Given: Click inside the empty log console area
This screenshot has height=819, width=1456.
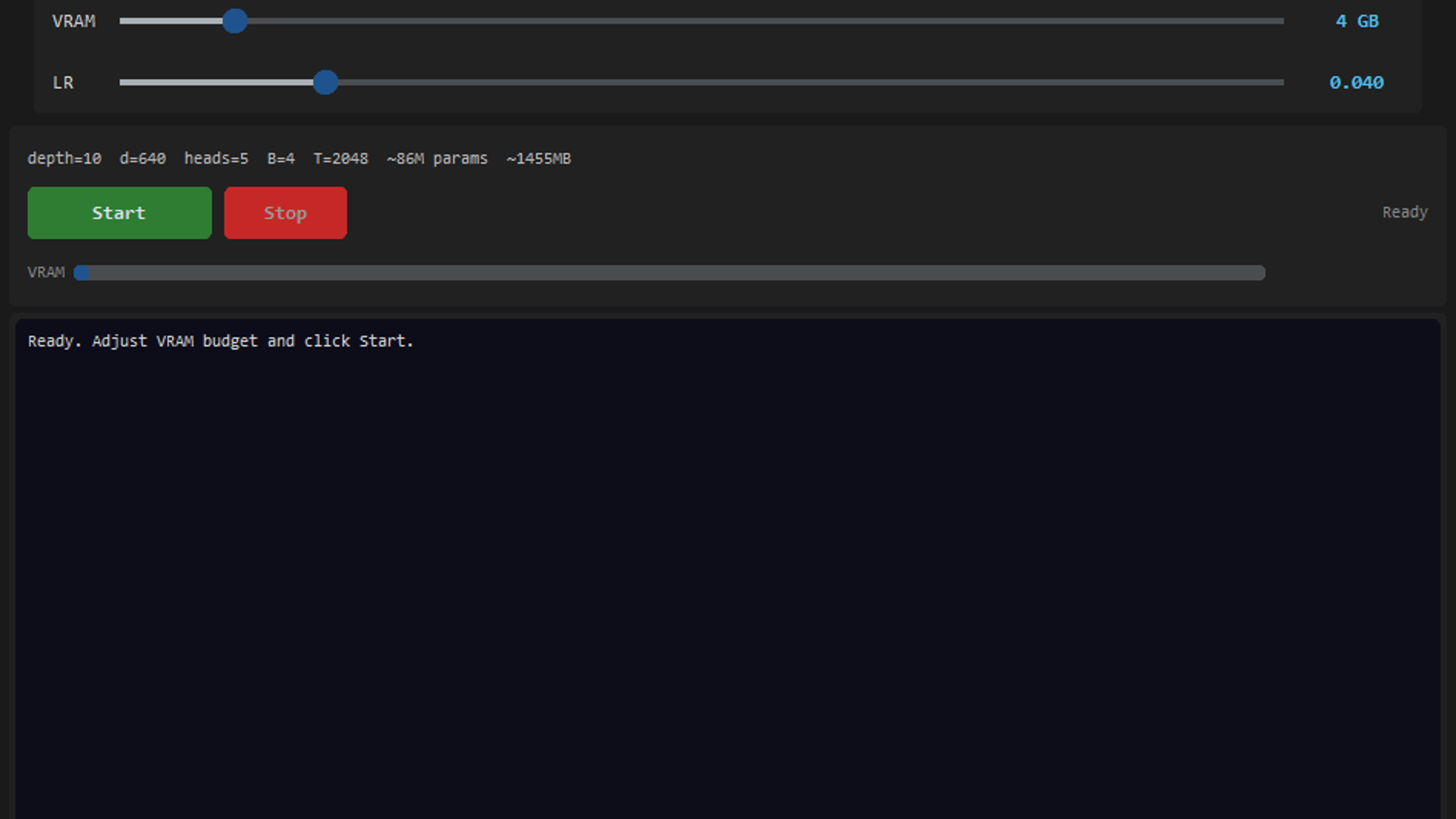Looking at the screenshot, I should pos(728,576).
